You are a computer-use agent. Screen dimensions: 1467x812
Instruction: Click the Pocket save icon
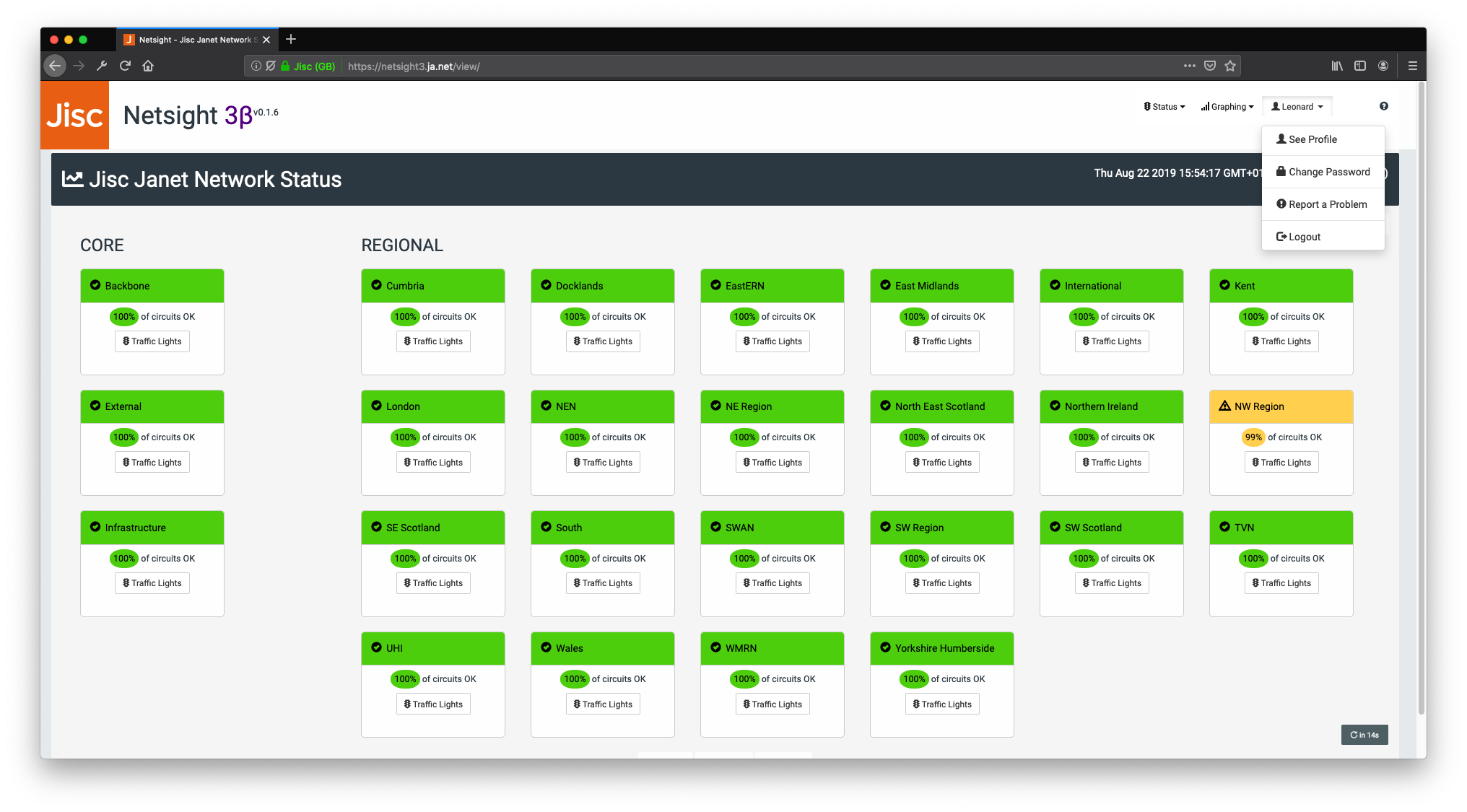(1210, 66)
